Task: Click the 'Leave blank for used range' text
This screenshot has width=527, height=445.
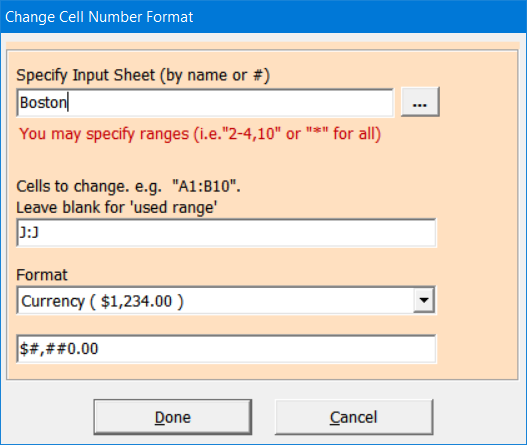Action: coord(117,207)
